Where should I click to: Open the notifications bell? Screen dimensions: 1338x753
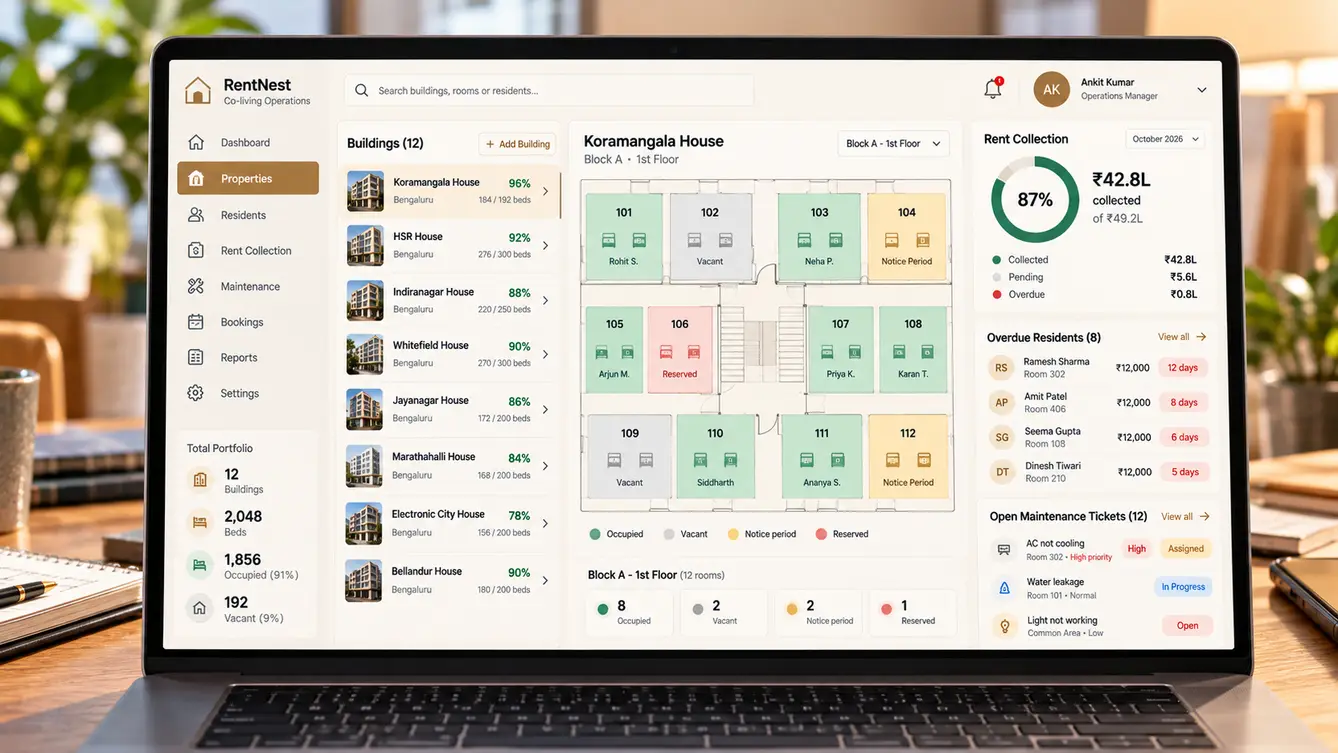tap(992, 89)
